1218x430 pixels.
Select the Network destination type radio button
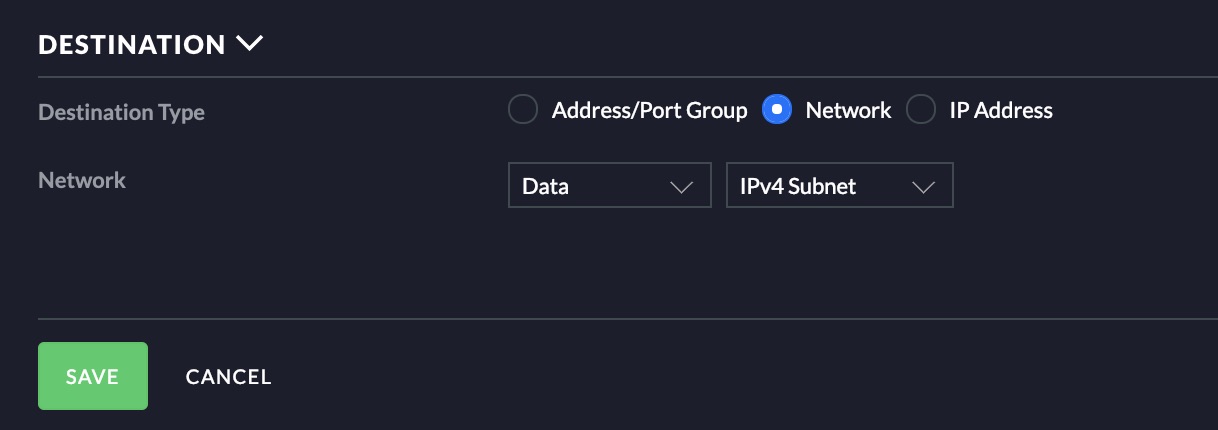pos(777,110)
